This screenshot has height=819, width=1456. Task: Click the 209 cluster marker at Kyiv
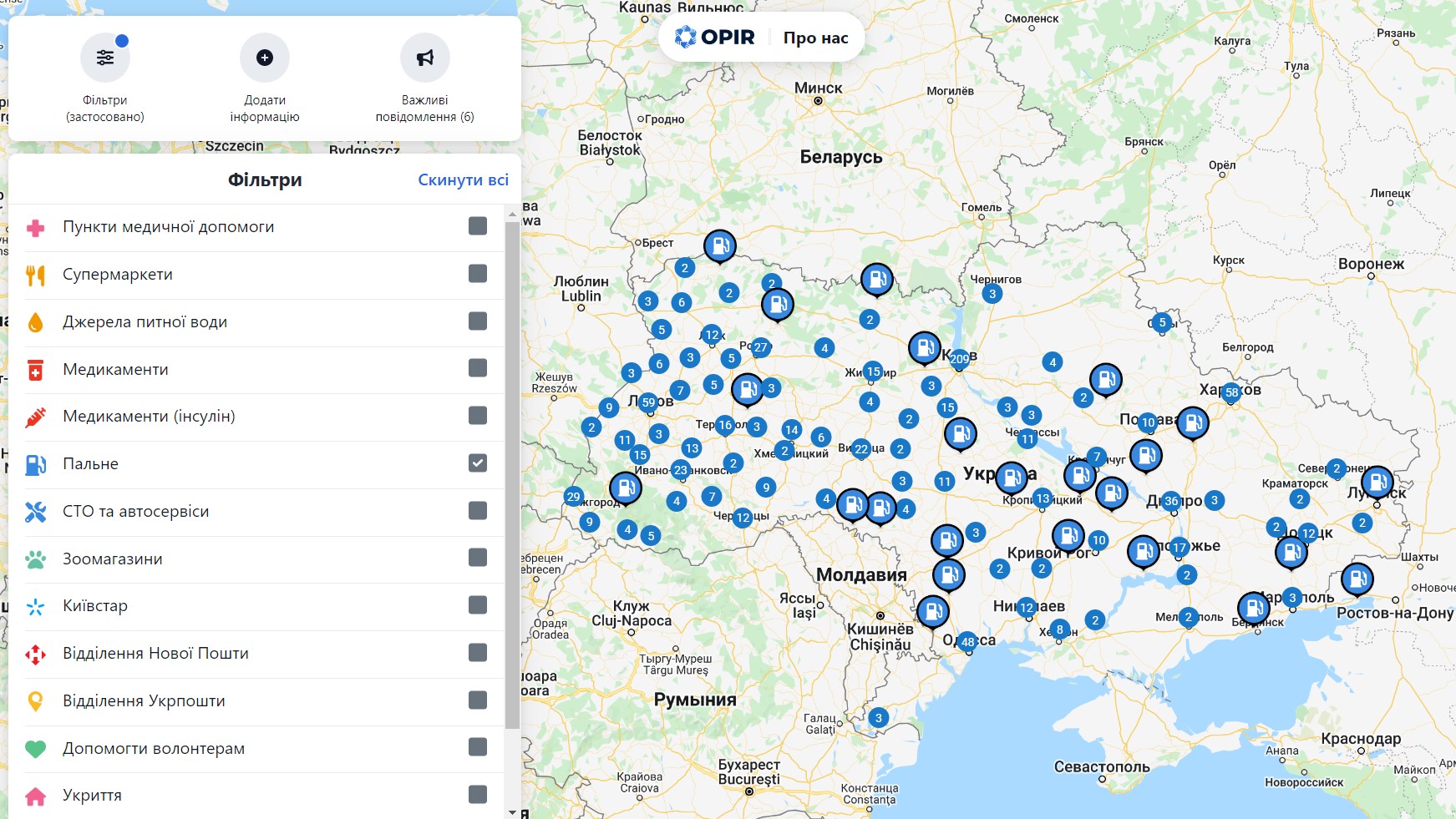tap(959, 359)
